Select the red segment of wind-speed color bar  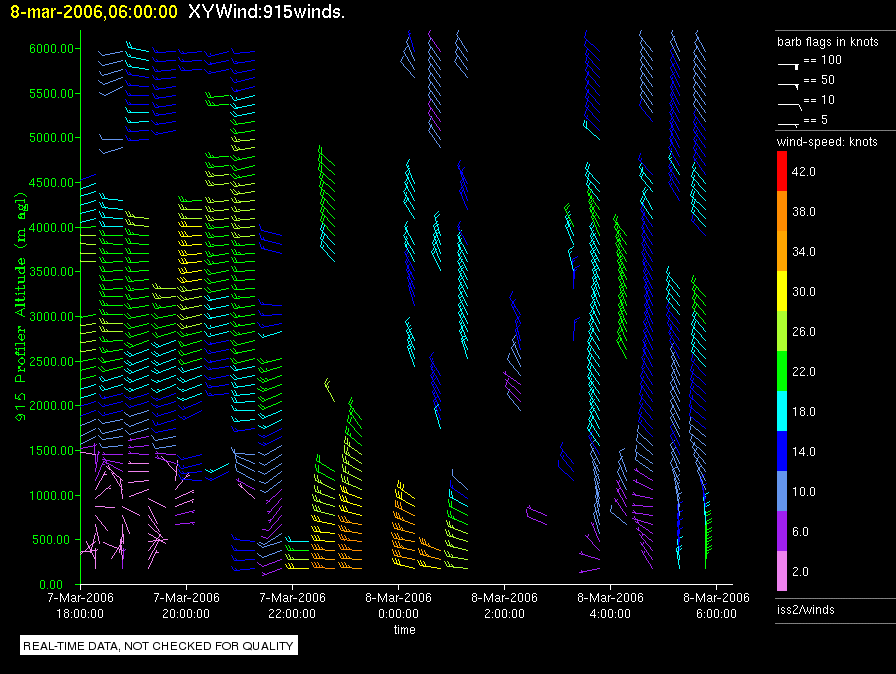tap(783, 171)
